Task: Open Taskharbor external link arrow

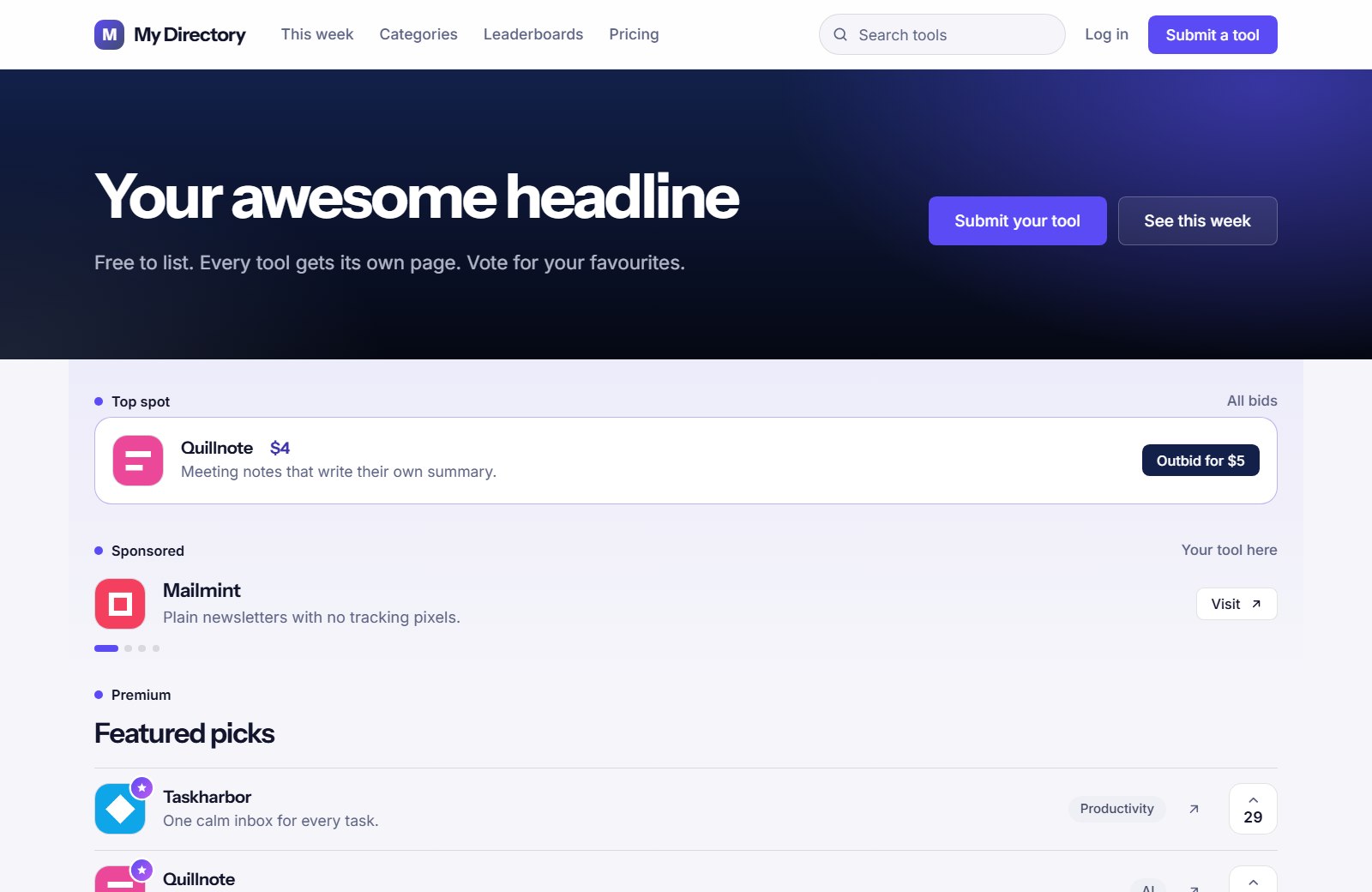Action: pos(1194,809)
